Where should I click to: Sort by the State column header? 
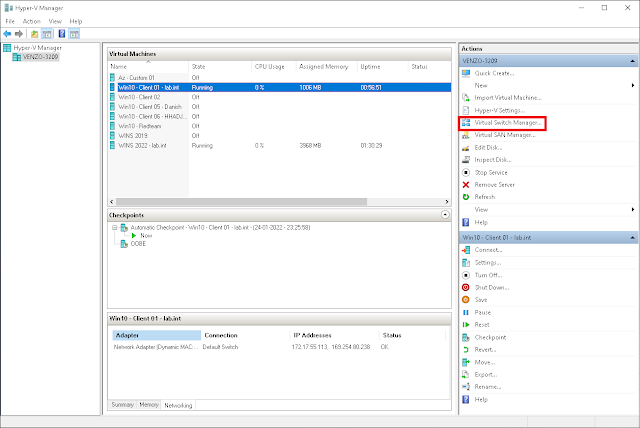click(x=220, y=67)
